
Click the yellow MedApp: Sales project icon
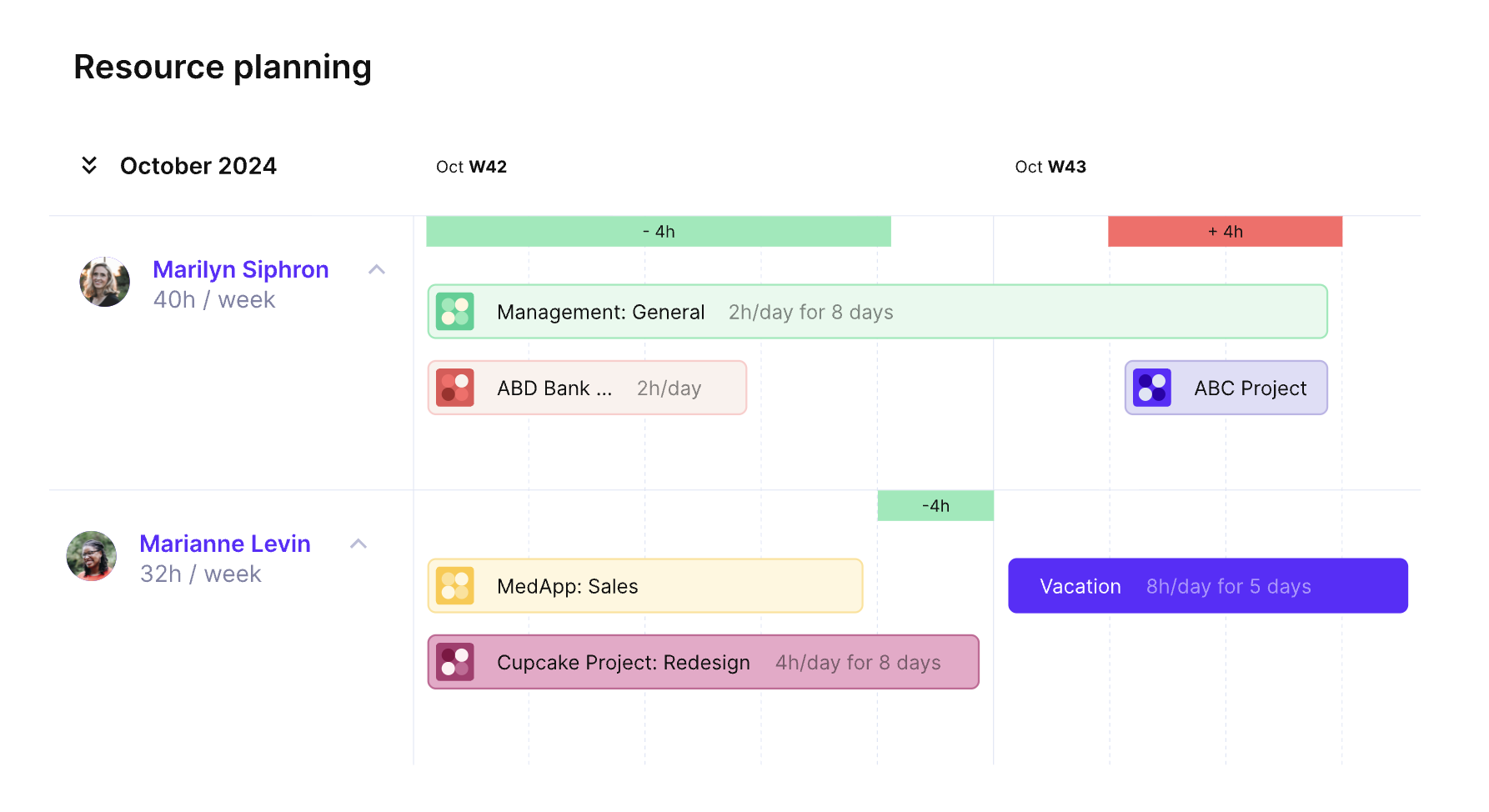tap(455, 586)
